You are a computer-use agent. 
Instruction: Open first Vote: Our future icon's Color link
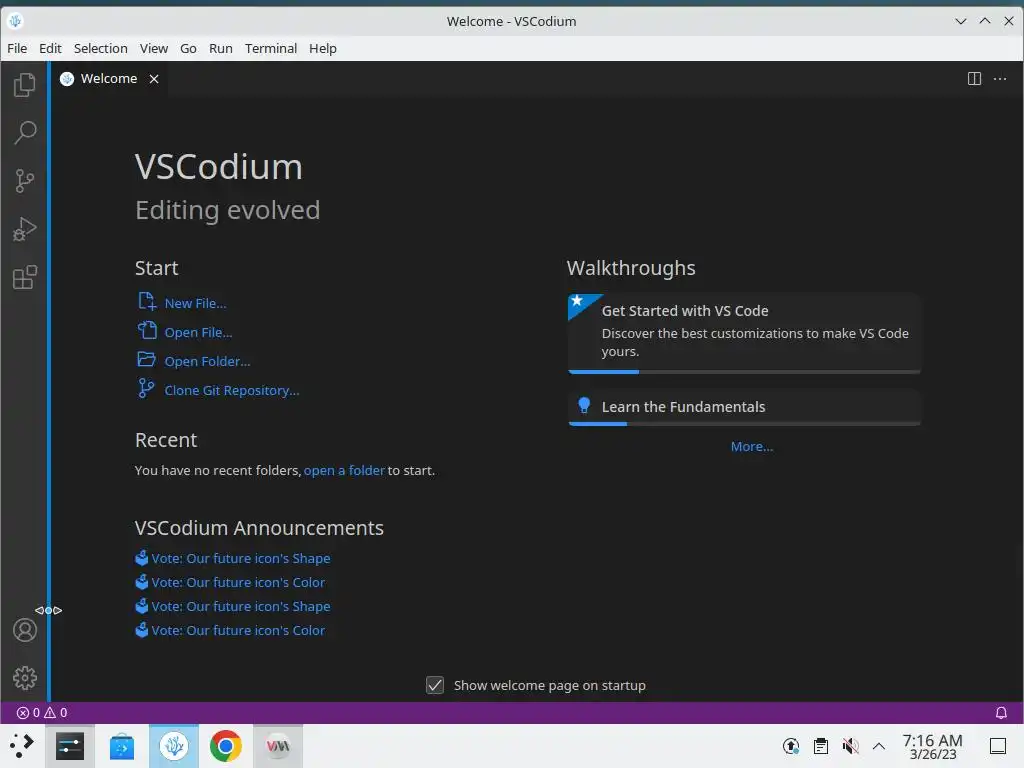(x=238, y=583)
